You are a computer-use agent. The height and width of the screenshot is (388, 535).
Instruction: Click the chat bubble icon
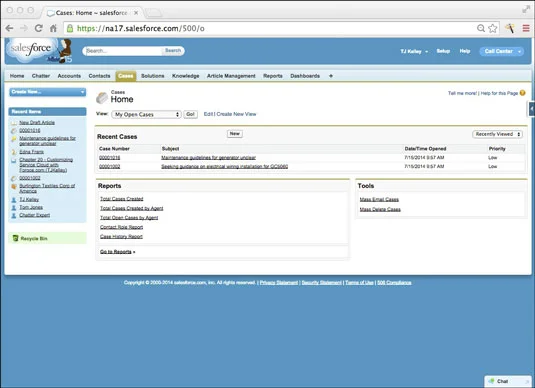[491, 381]
